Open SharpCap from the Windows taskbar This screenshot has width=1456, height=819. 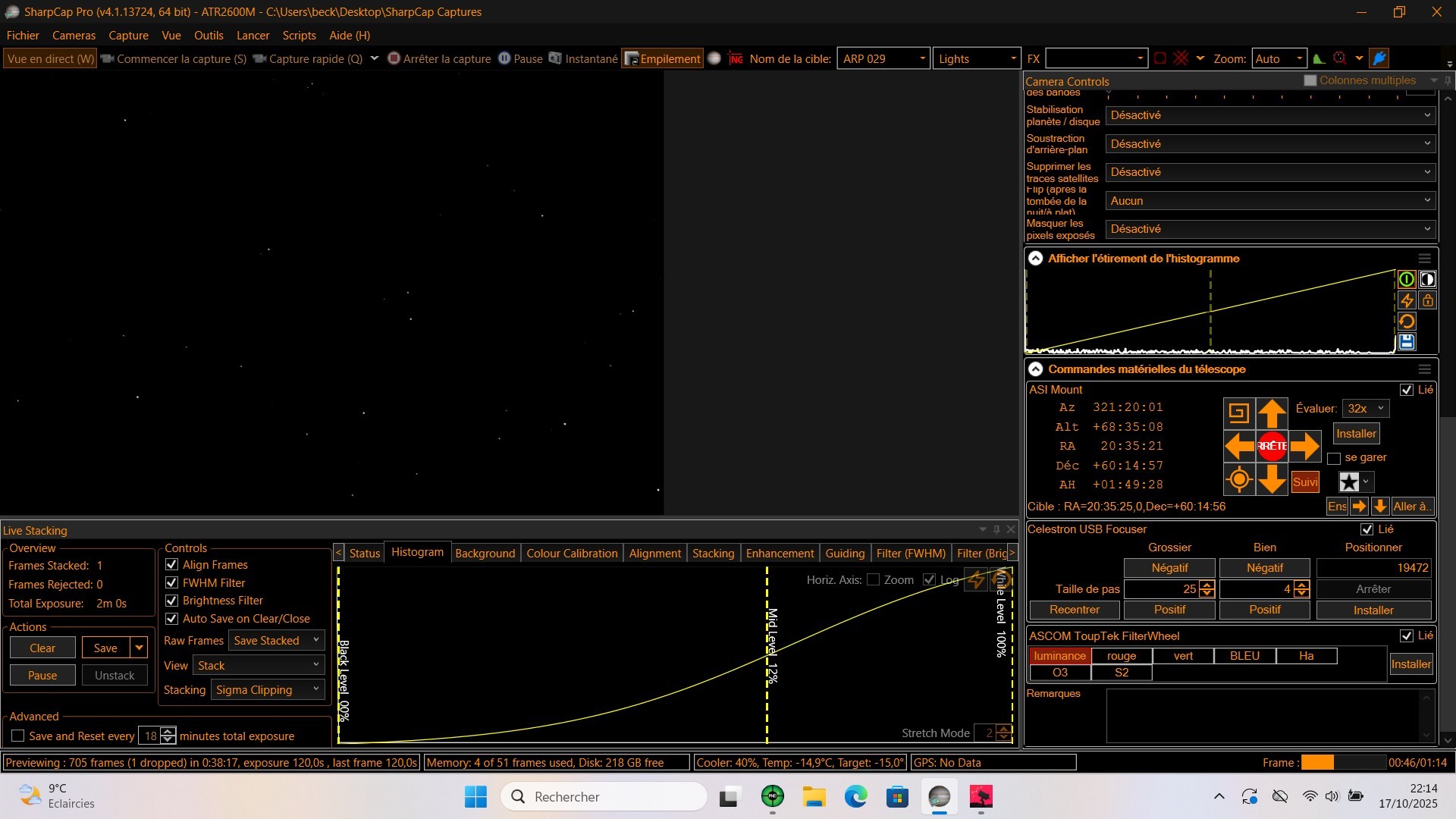[939, 796]
